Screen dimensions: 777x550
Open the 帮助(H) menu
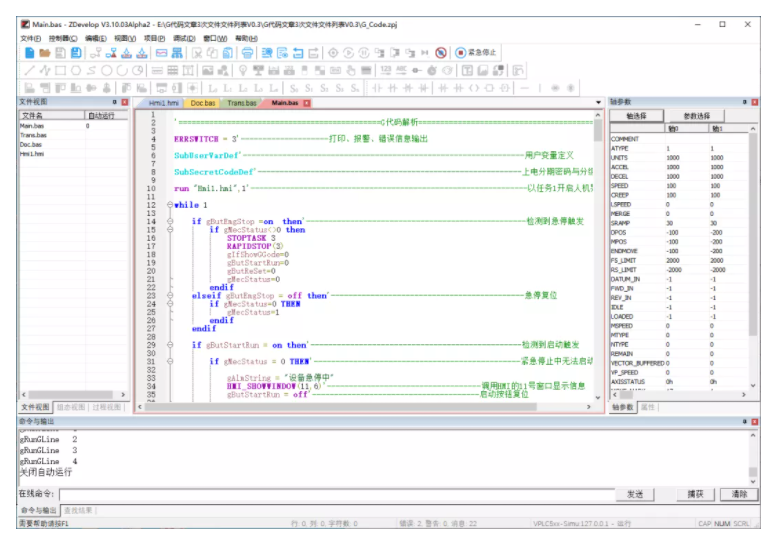tap(246, 38)
